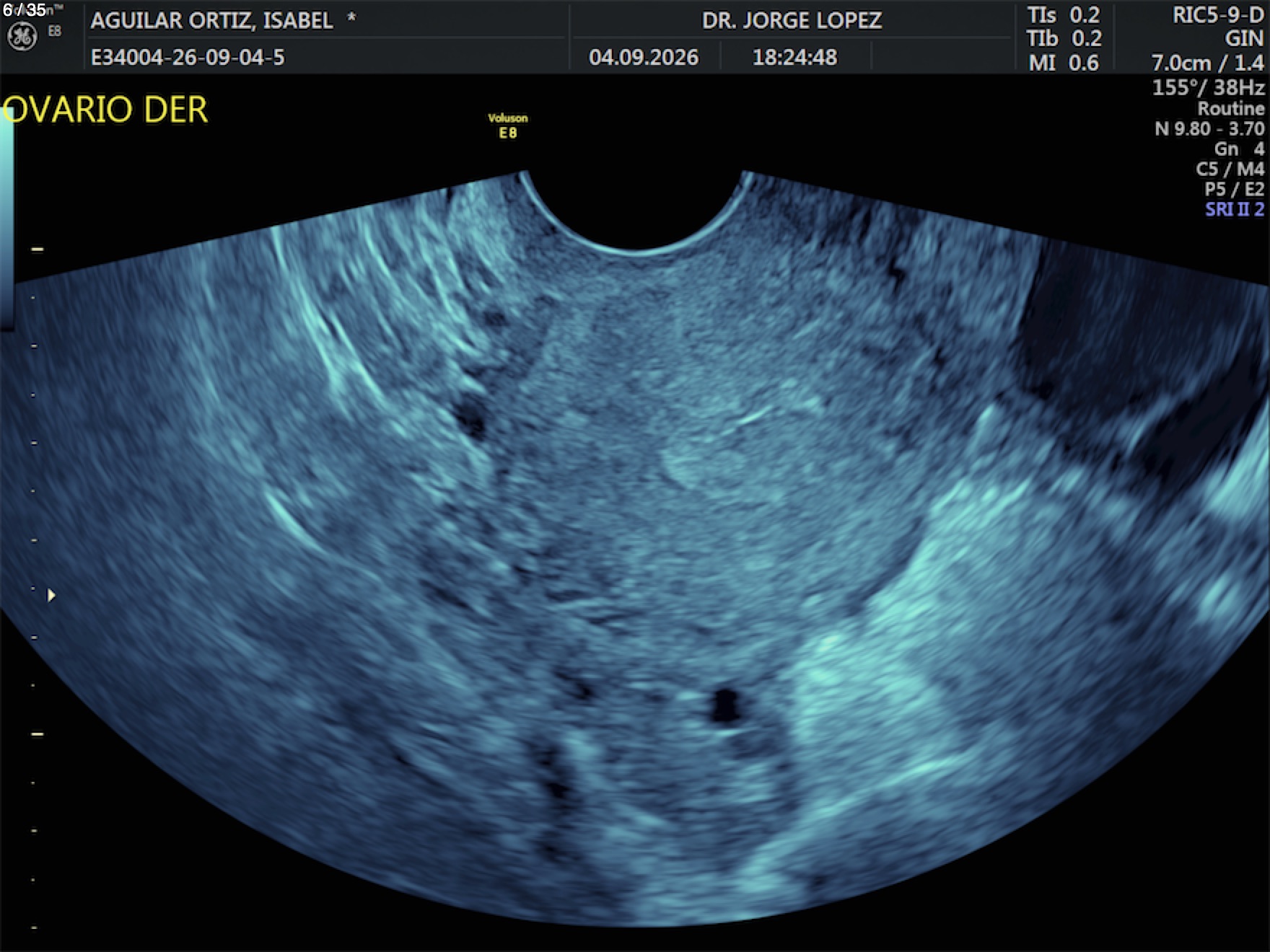Screen dimensions: 1270x952
Task: Click the Voluson E8 probe marker logo
Action: (508, 125)
